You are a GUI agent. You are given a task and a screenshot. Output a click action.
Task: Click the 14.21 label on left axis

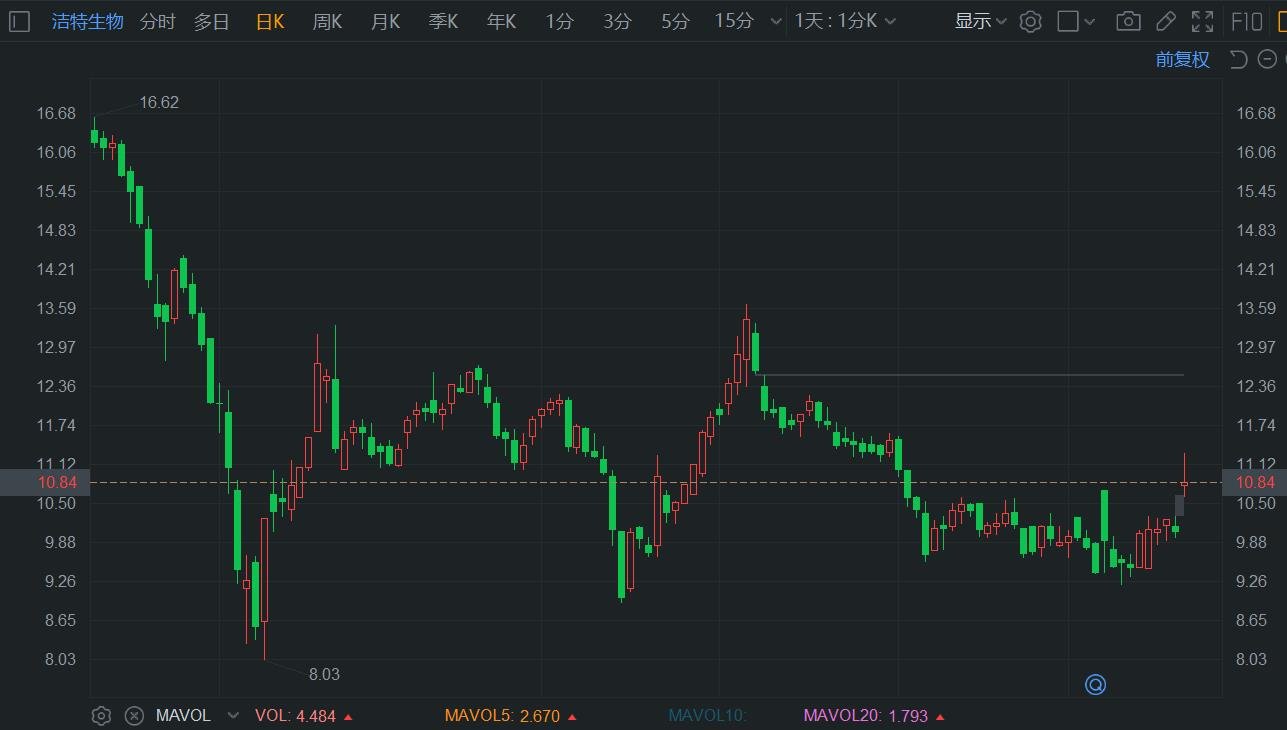point(56,269)
